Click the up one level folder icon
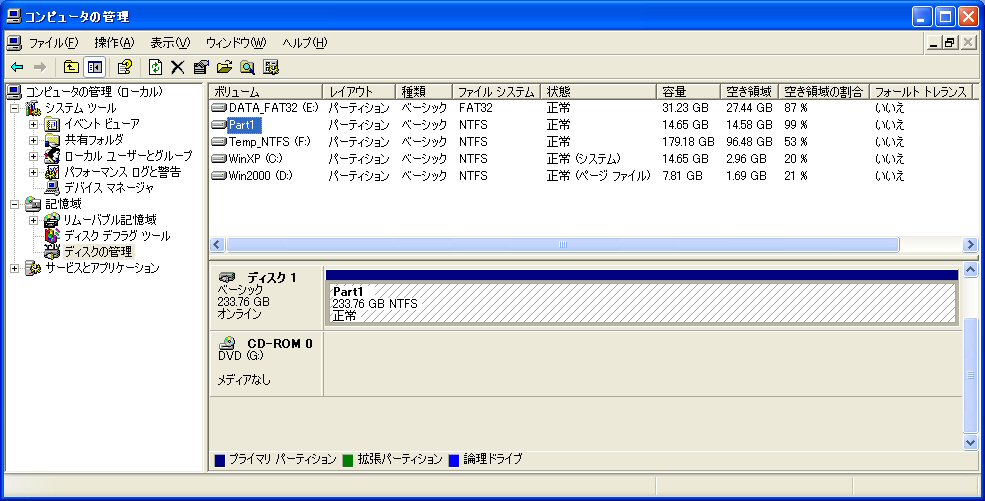The height and width of the screenshot is (501, 985). [x=72, y=67]
